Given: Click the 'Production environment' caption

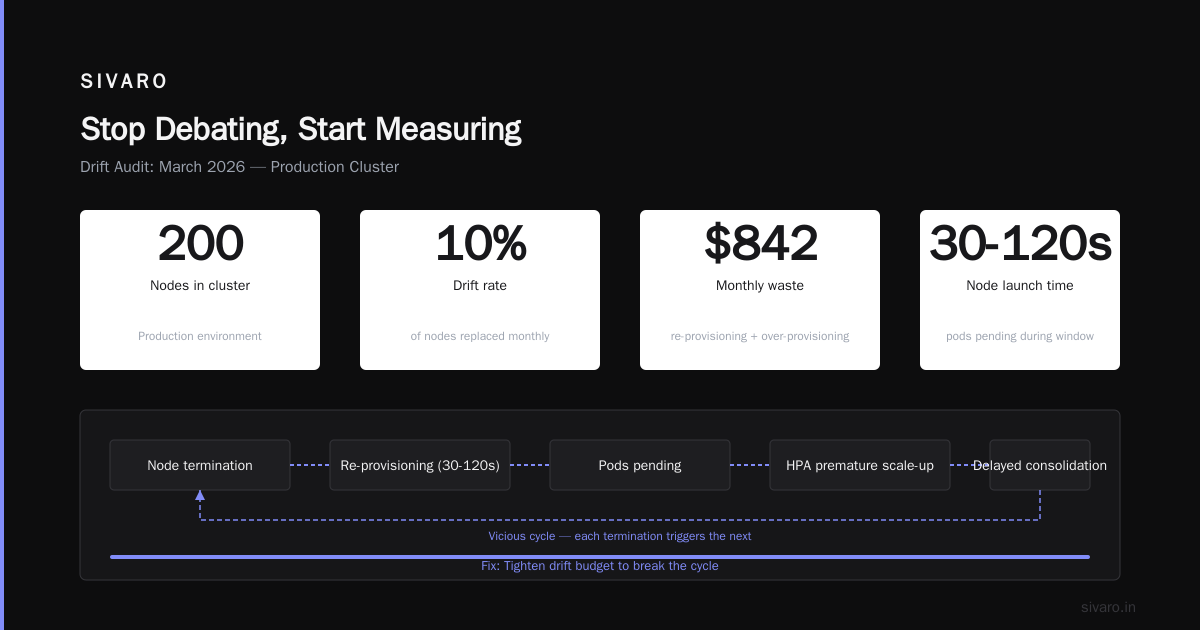Looking at the screenshot, I should tap(200, 336).
